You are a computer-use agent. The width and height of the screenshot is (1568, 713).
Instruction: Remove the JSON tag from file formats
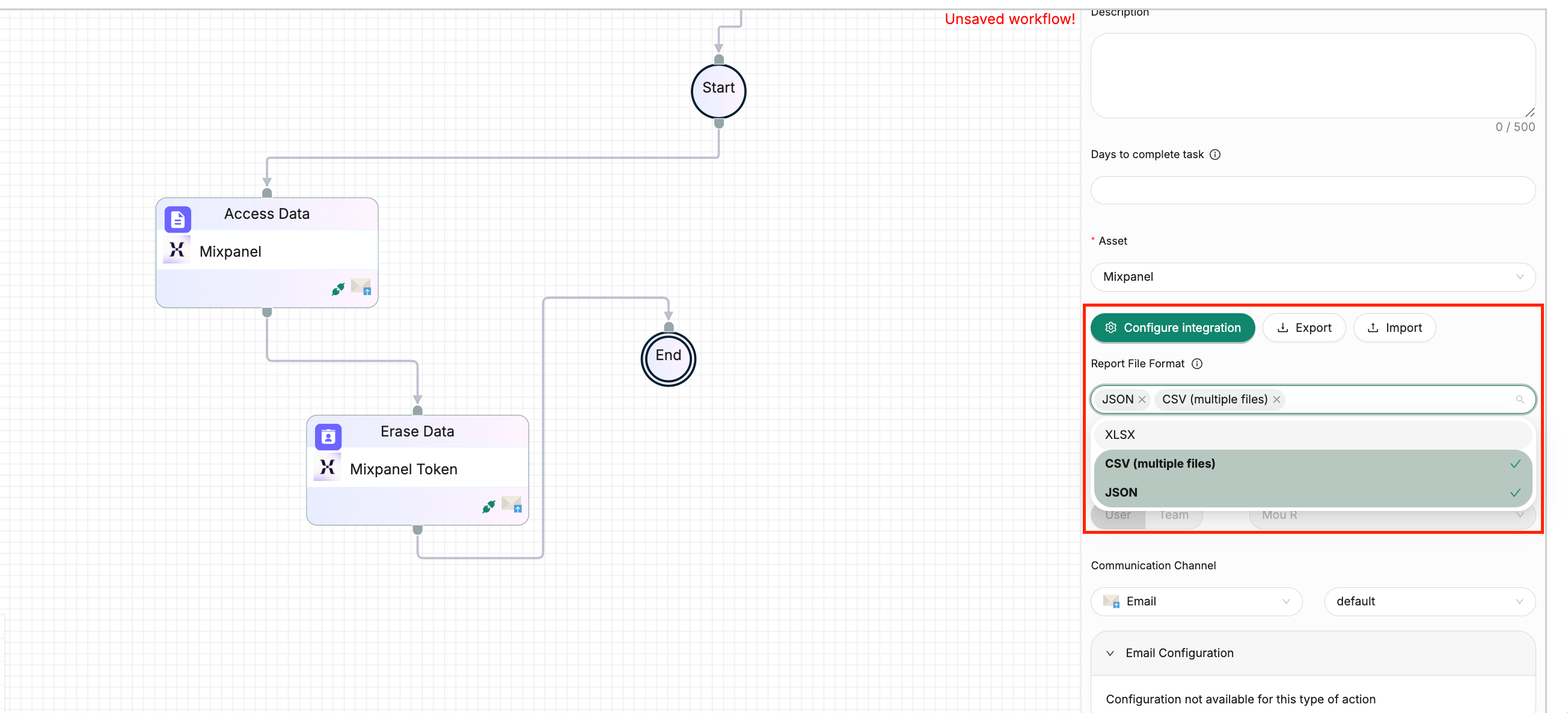coord(1142,399)
